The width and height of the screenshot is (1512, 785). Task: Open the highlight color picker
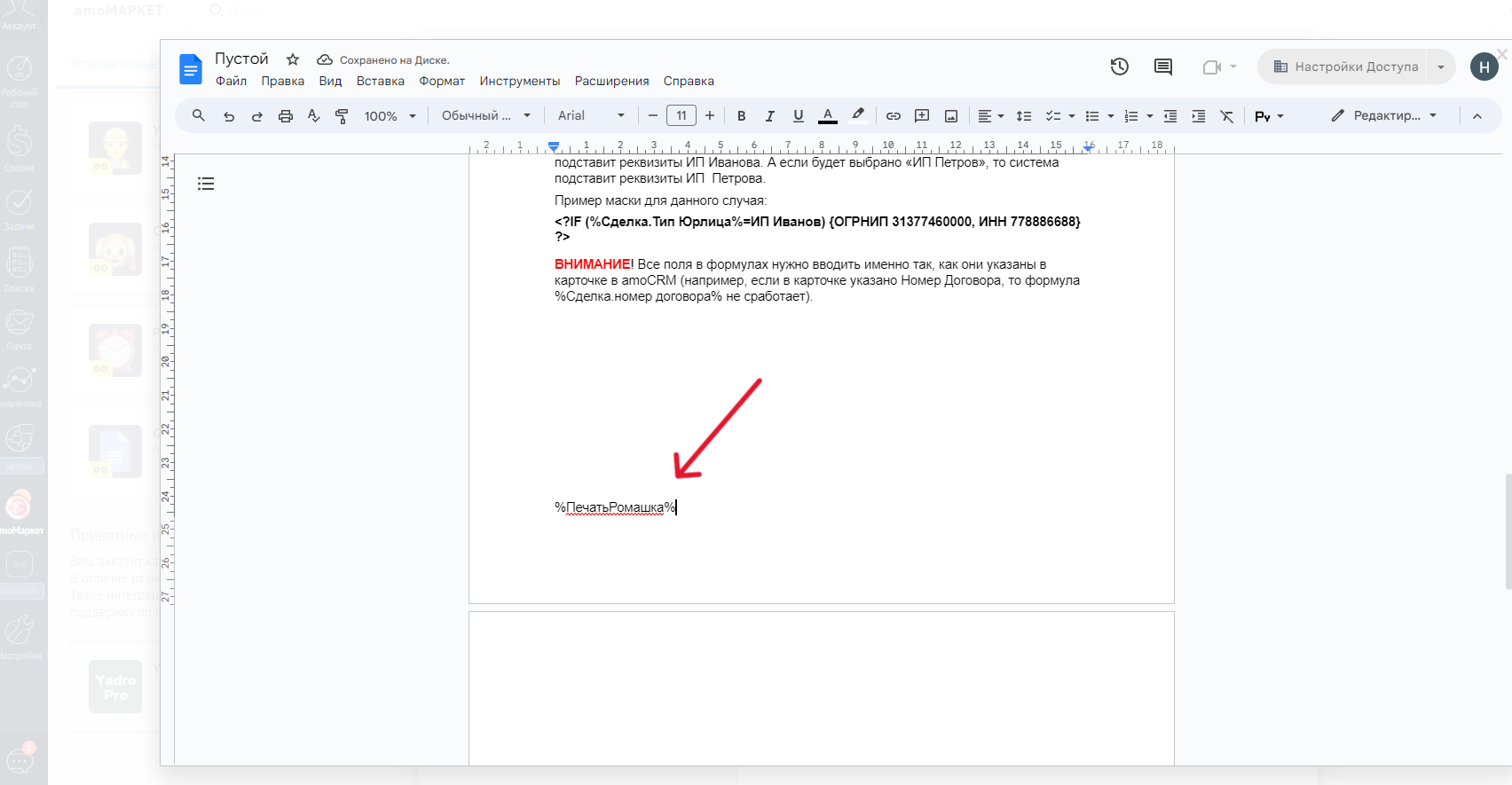(858, 115)
